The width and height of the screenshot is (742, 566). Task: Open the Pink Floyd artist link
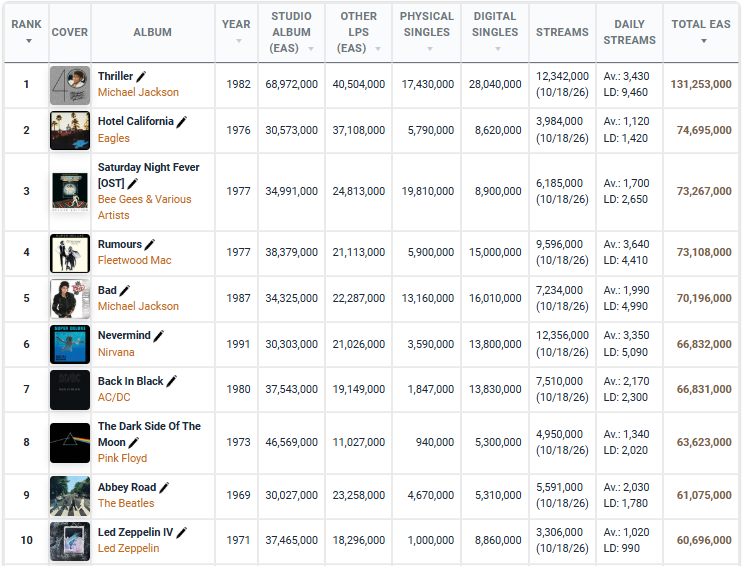tap(123, 459)
